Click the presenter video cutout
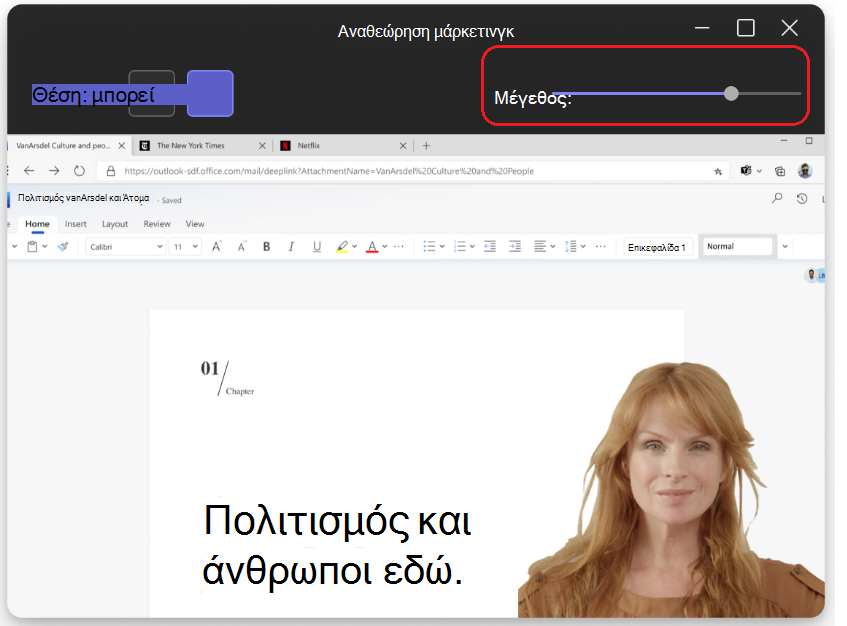The image size is (847, 626). point(671,489)
